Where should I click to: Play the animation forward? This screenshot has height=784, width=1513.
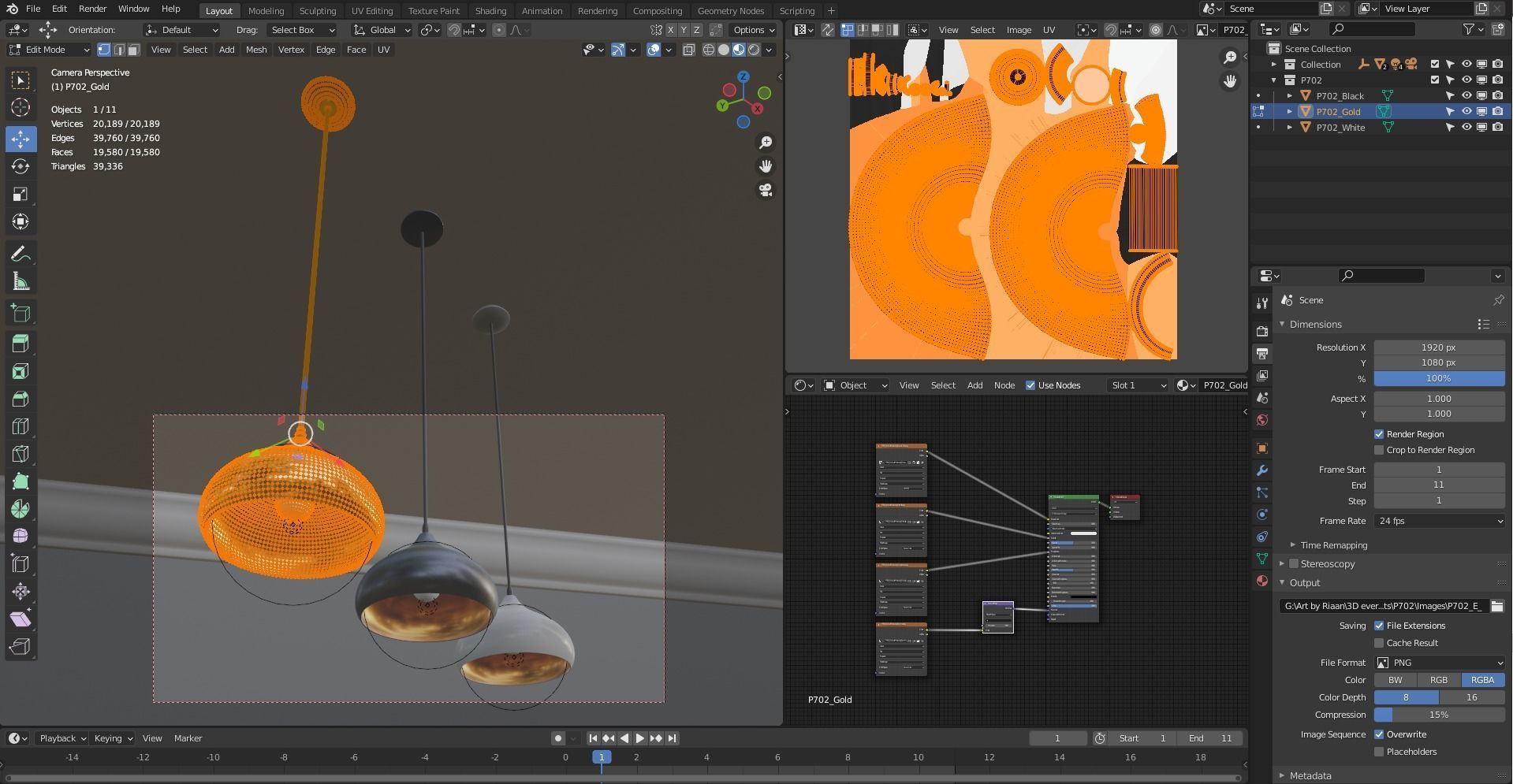639,738
